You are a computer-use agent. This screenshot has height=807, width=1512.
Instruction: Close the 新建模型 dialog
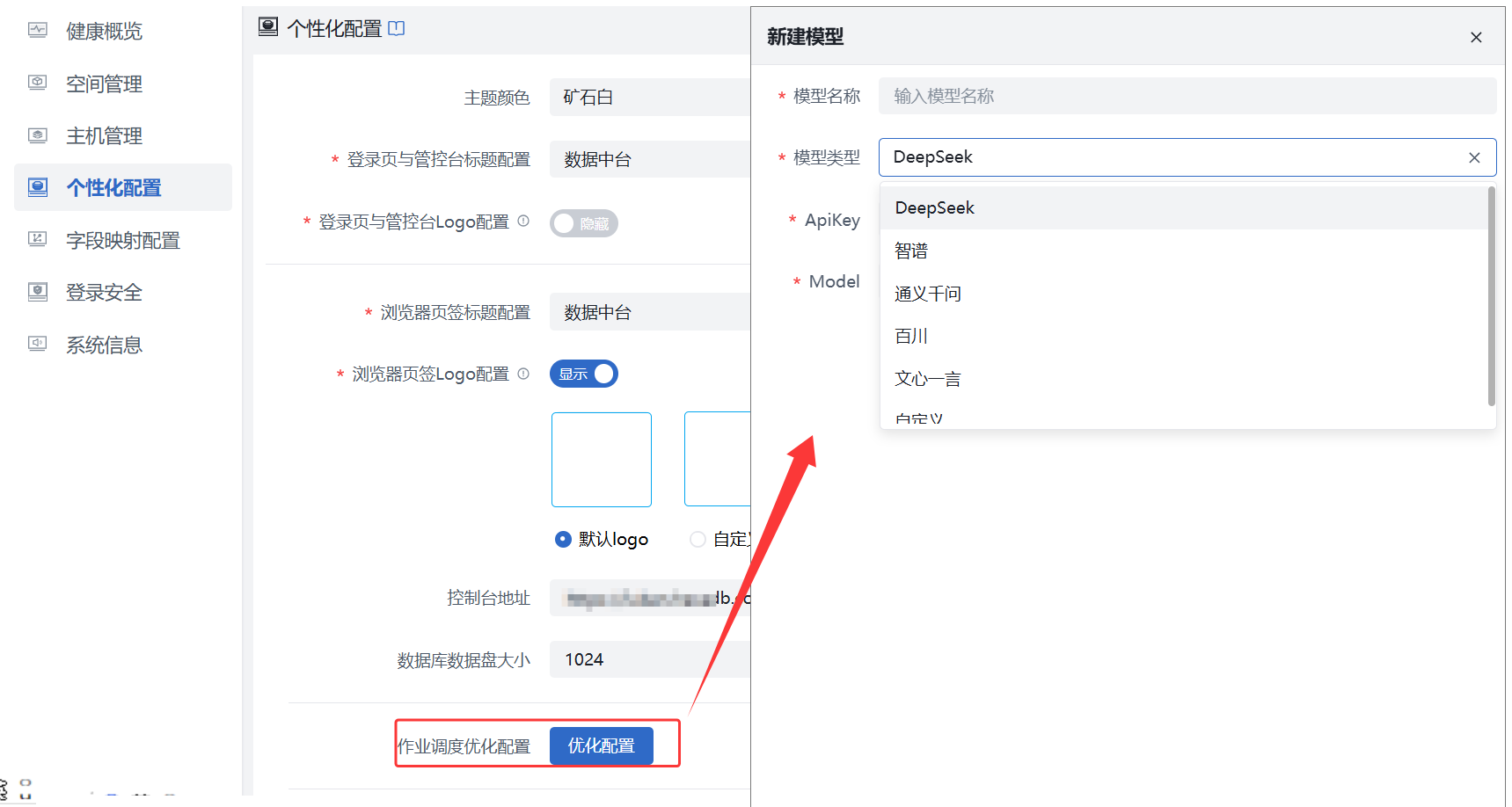tap(1475, 37)
